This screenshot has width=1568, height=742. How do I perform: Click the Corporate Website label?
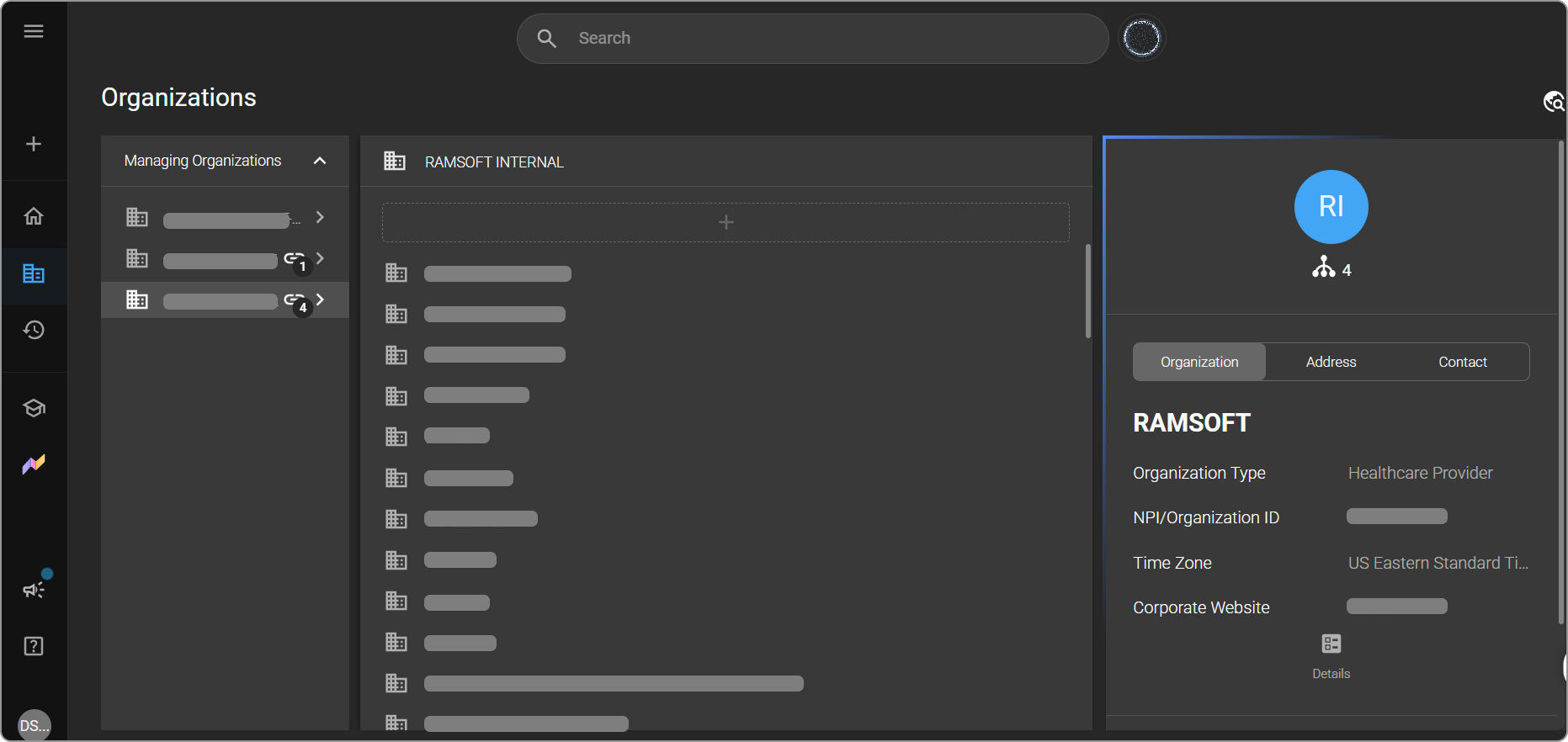point(1201,607)
